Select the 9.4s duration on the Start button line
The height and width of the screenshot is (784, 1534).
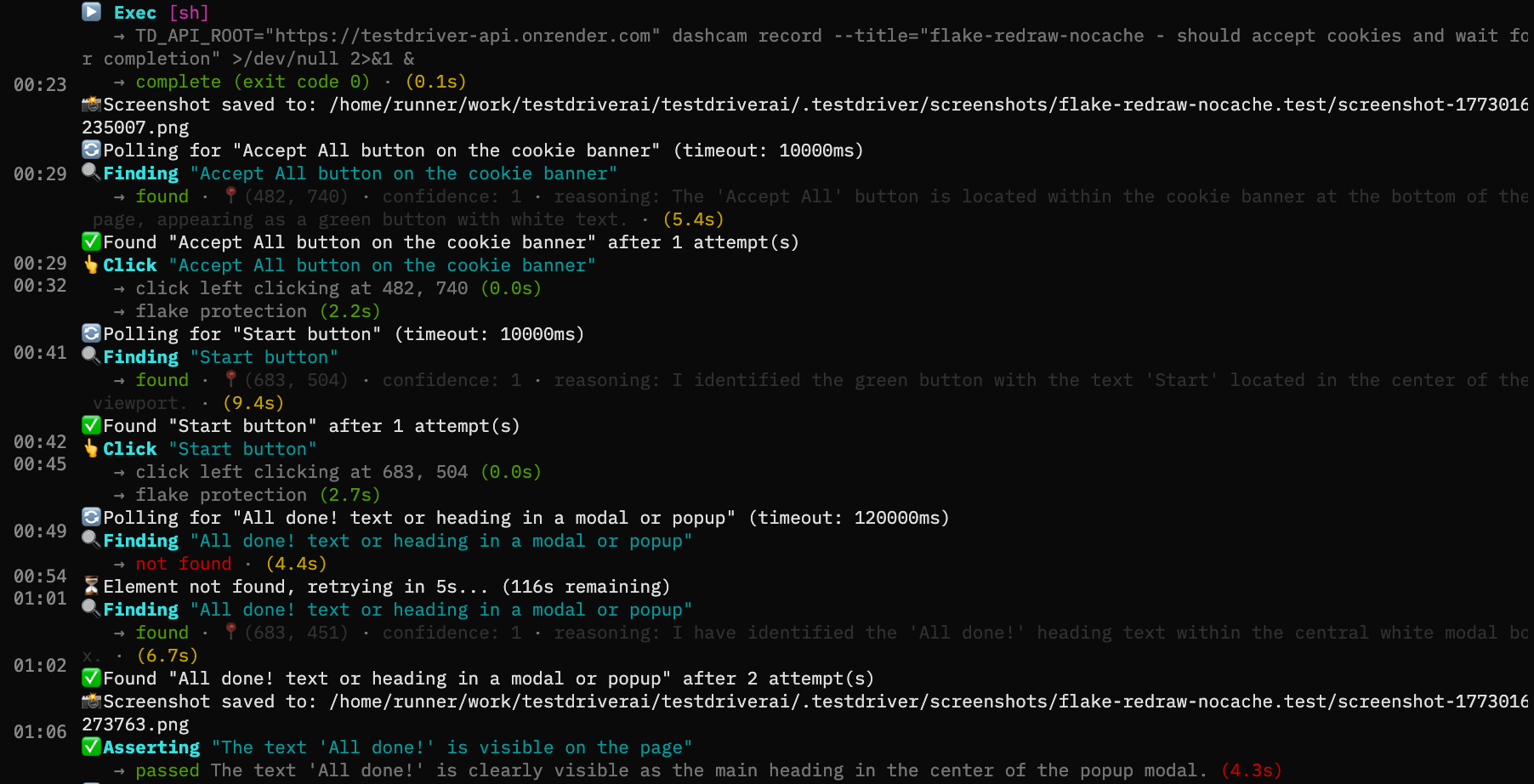click(x=253, y=402)
